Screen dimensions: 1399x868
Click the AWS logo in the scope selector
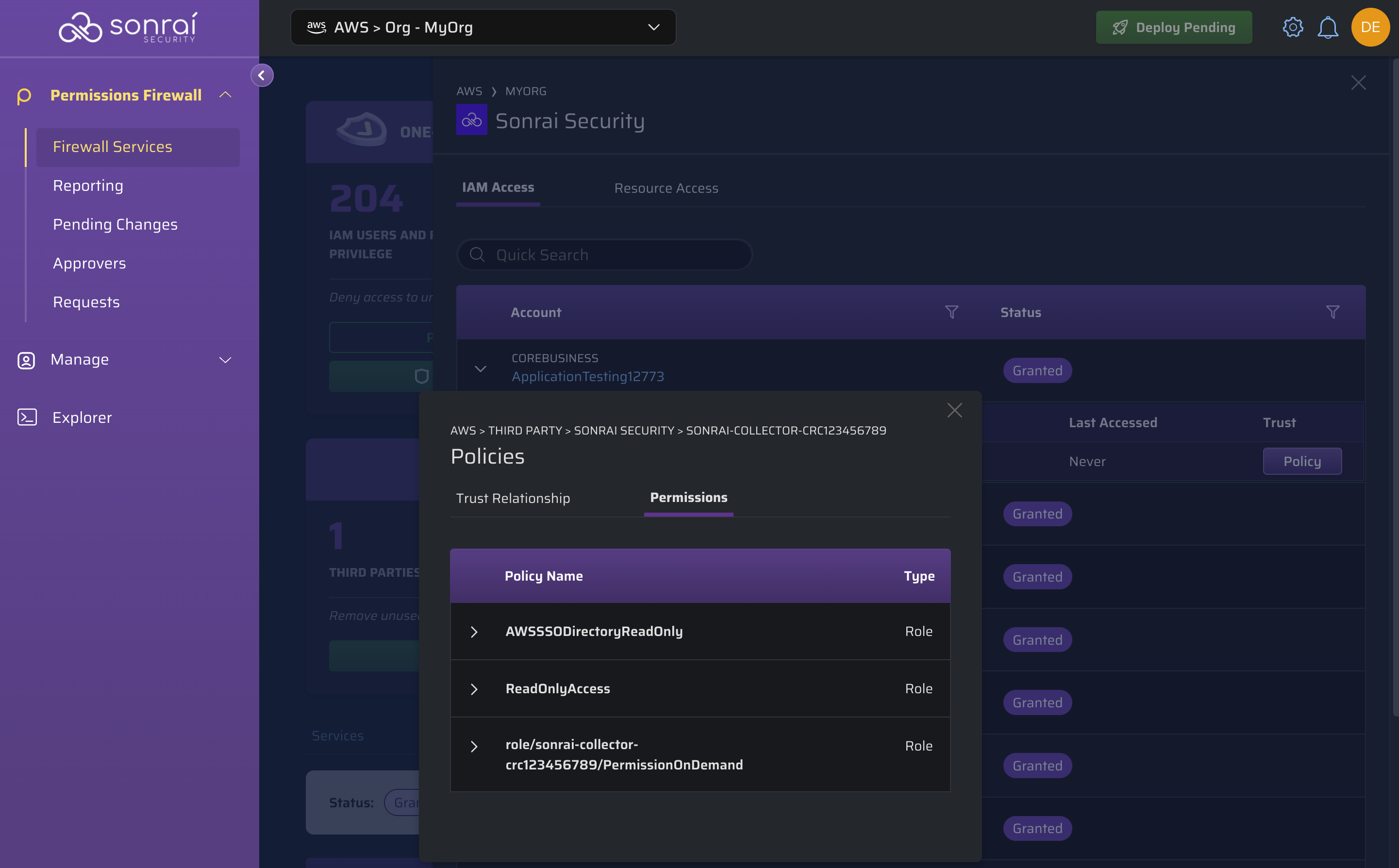[x=316, y=27]
